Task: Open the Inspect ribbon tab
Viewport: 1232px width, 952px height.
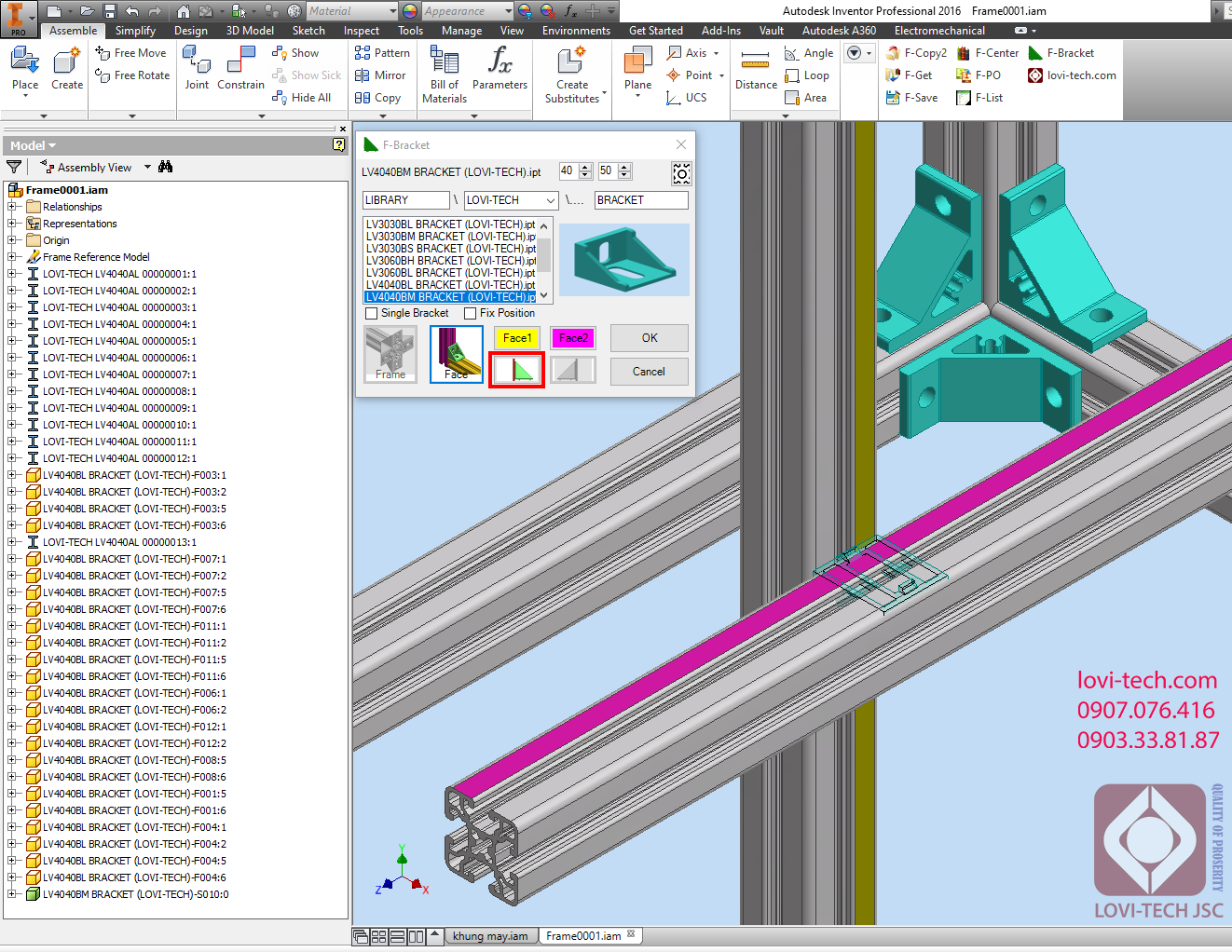Action: [362, 31]
